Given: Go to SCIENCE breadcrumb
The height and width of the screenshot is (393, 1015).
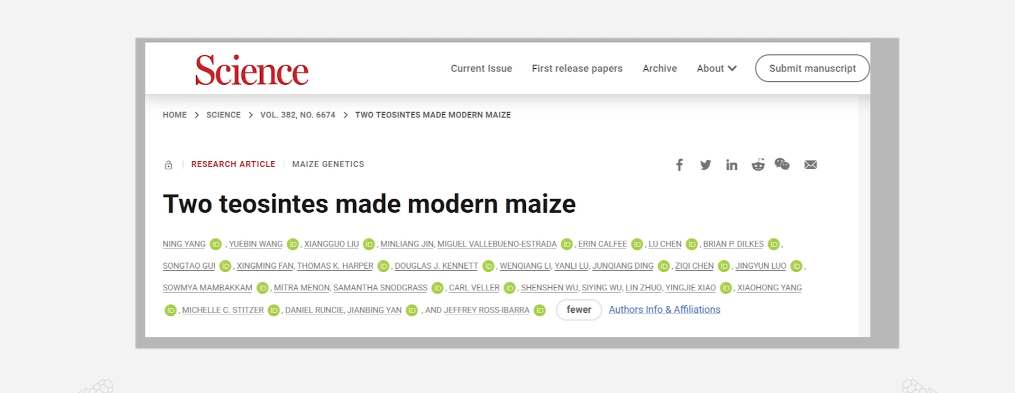Looking at the screenshot, I should (223, 115).
